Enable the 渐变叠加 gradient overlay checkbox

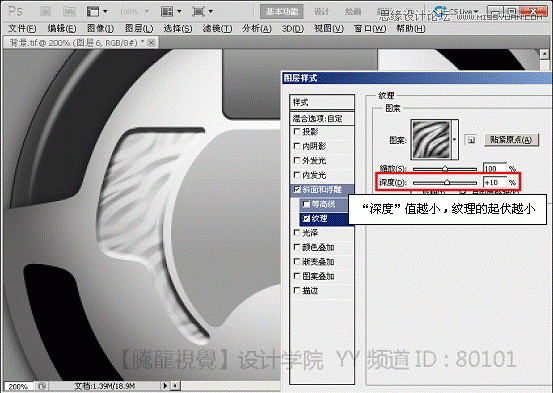click(297, 261)
